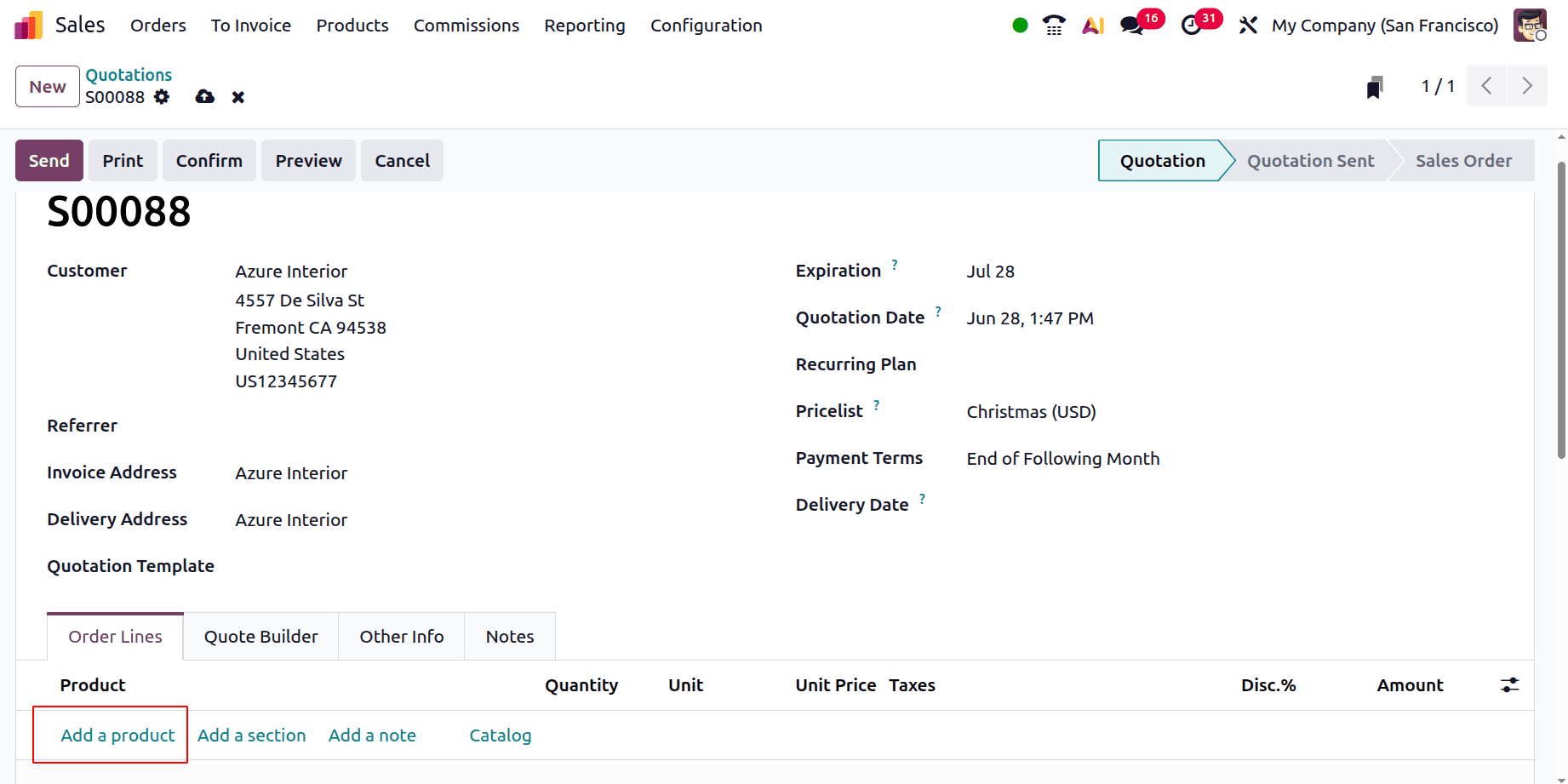Select the Quotation Sent status stage
Image resolution: width=1568 pixels, height=784 pixels.
pos(1311,161)
